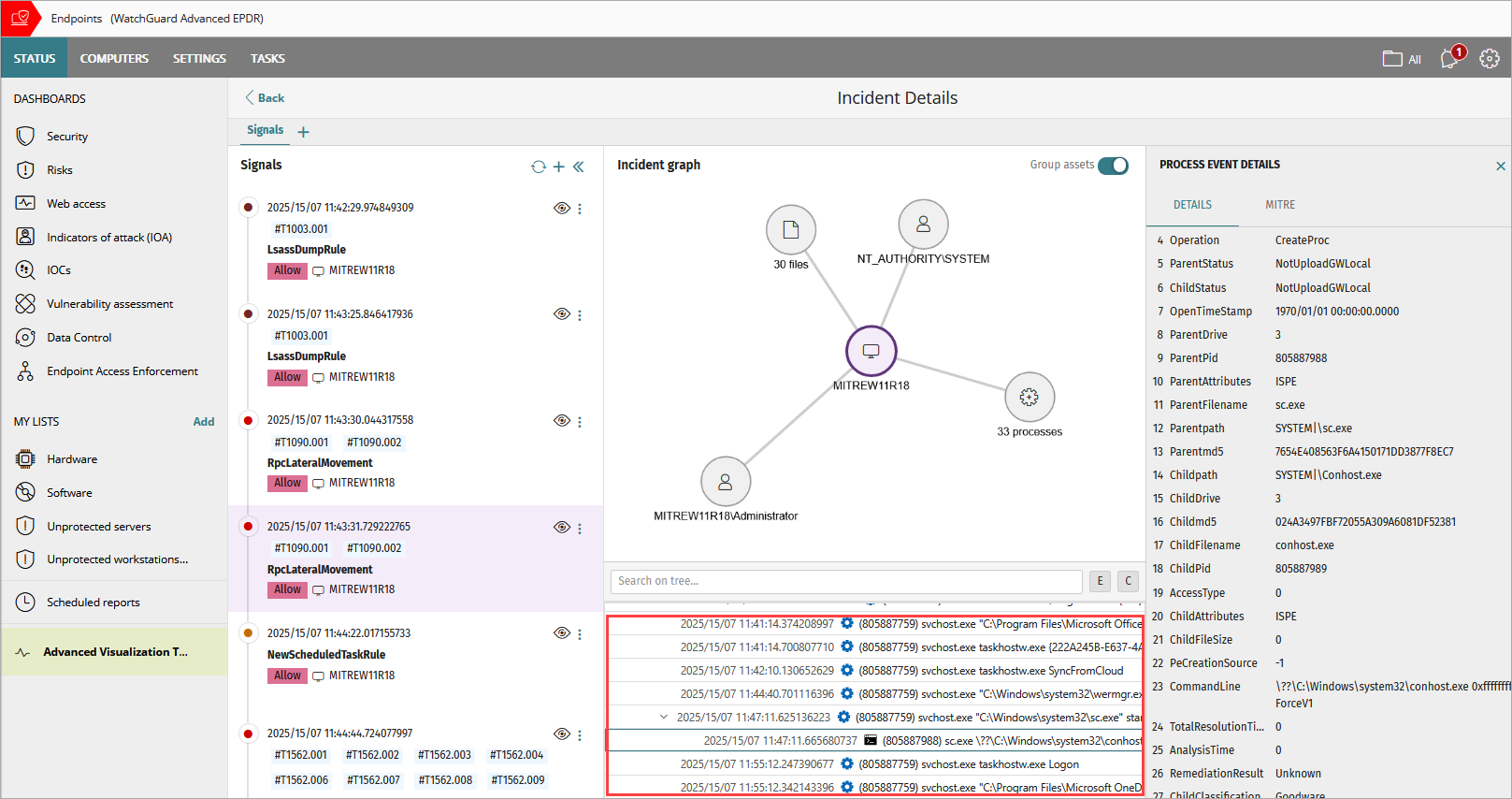Toggle eye for 11:43:31 RpcLateralMovement signal
The width and height of the screenshot is (1512, 799).
tap(562, 527)
